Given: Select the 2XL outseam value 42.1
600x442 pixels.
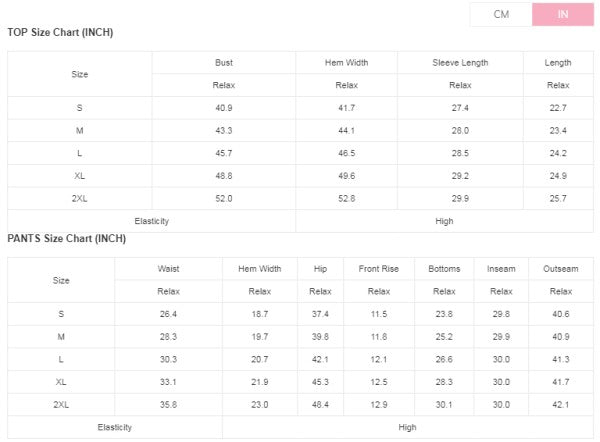Looking at the screenshot, I should [x=561, y=405].
